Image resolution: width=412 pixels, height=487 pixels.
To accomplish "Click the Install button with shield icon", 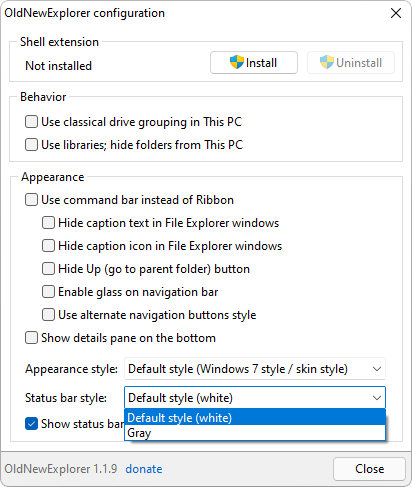I will (x=254, y=62).
